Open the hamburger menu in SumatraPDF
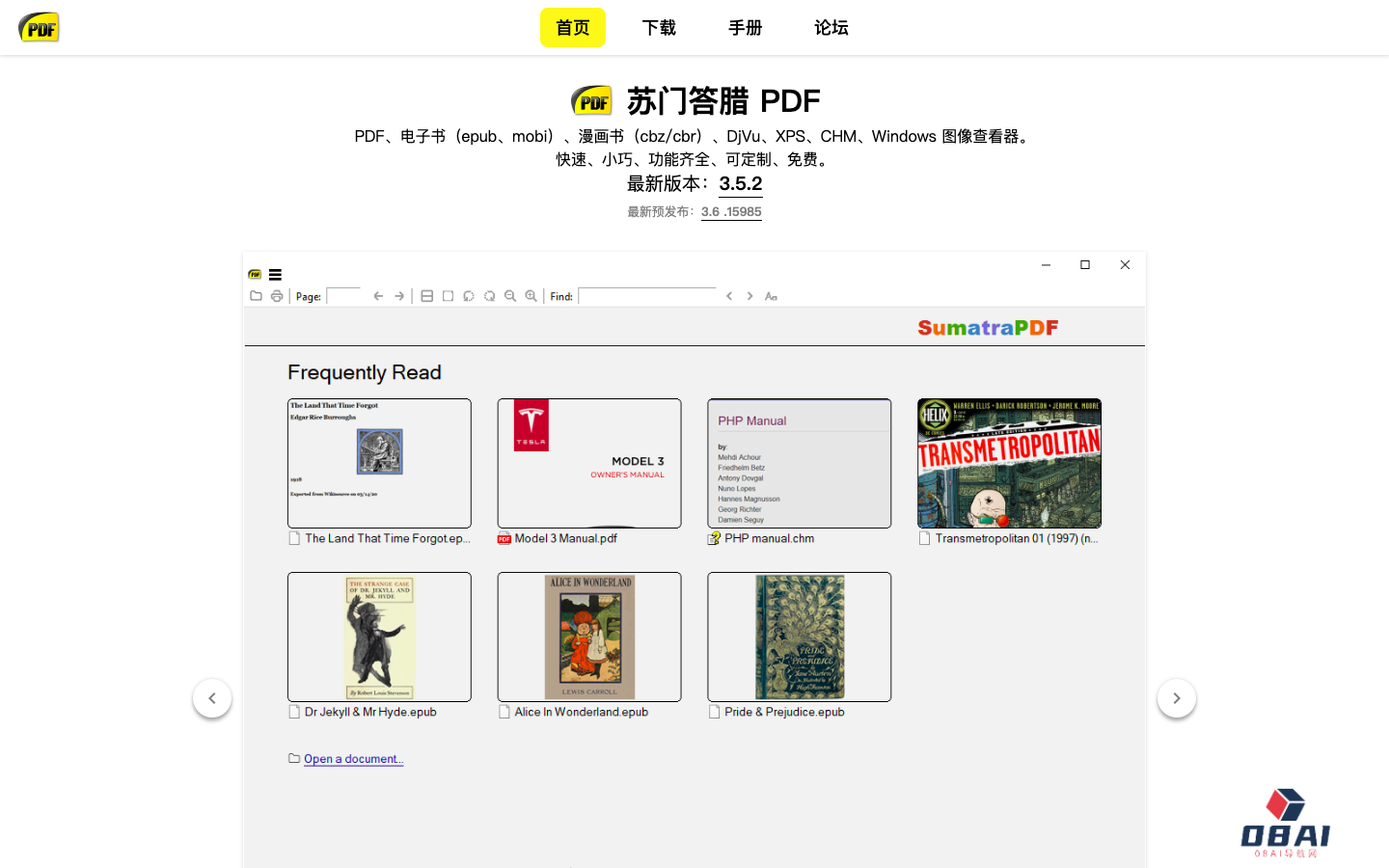 coord(275,275)
